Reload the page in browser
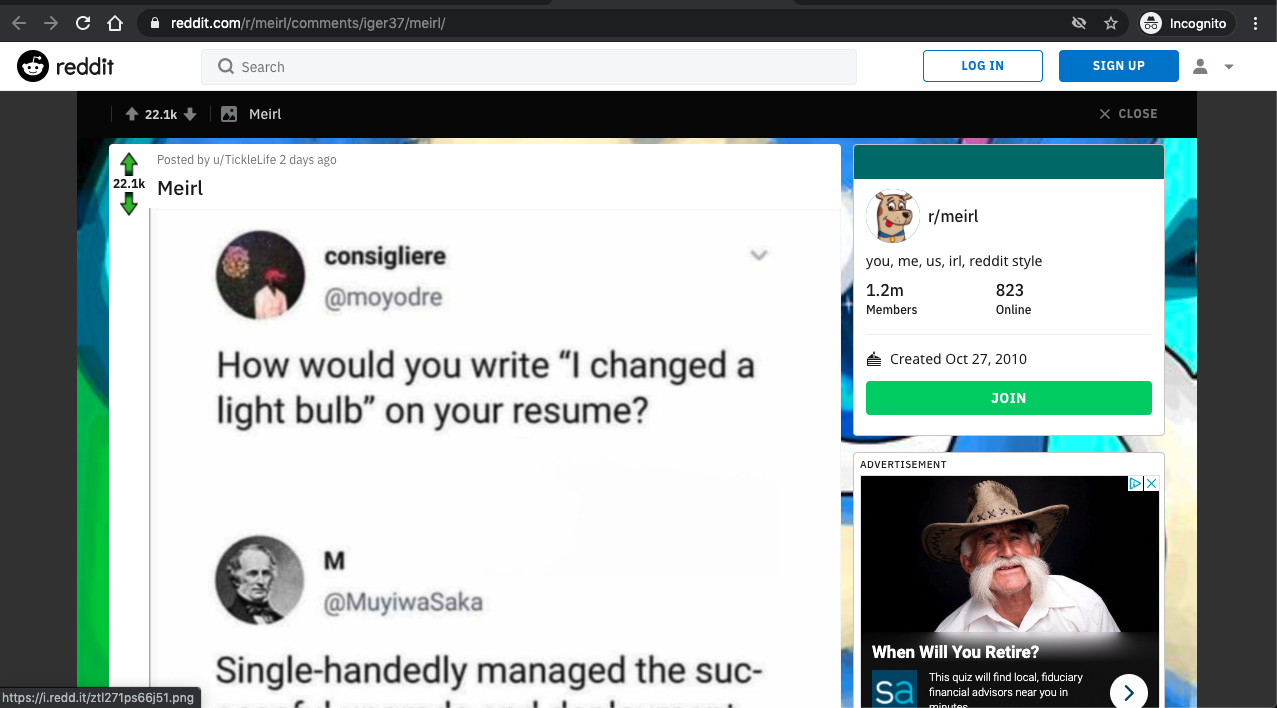 [83, 23]
